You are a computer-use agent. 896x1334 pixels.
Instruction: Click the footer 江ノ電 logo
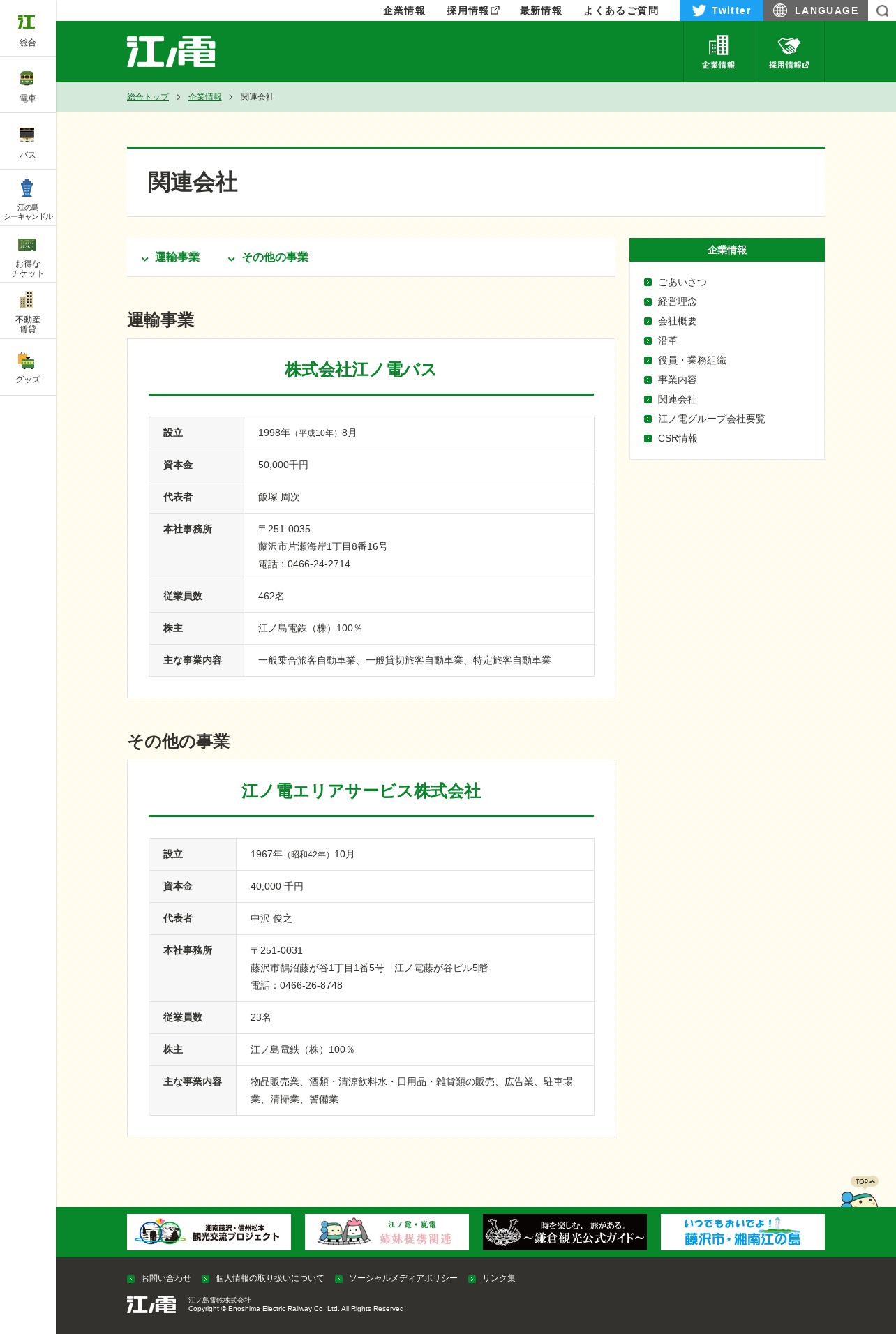click(151, 1304)
